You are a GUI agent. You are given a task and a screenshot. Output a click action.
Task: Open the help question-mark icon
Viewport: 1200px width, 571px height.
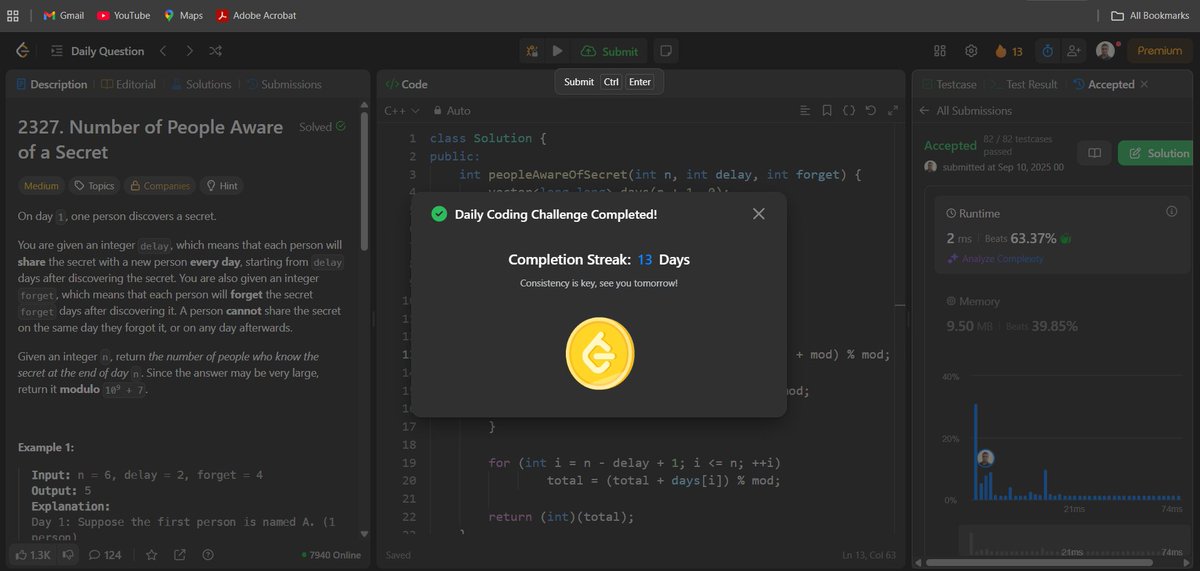click(x=207, y=554)
